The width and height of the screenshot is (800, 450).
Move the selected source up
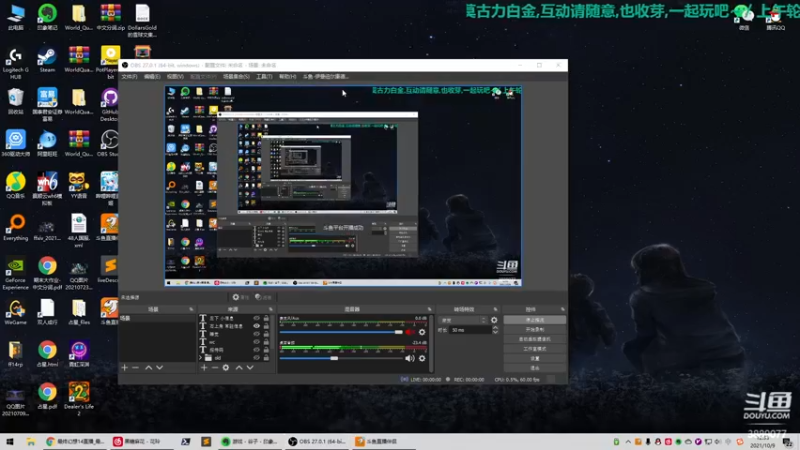239,367
